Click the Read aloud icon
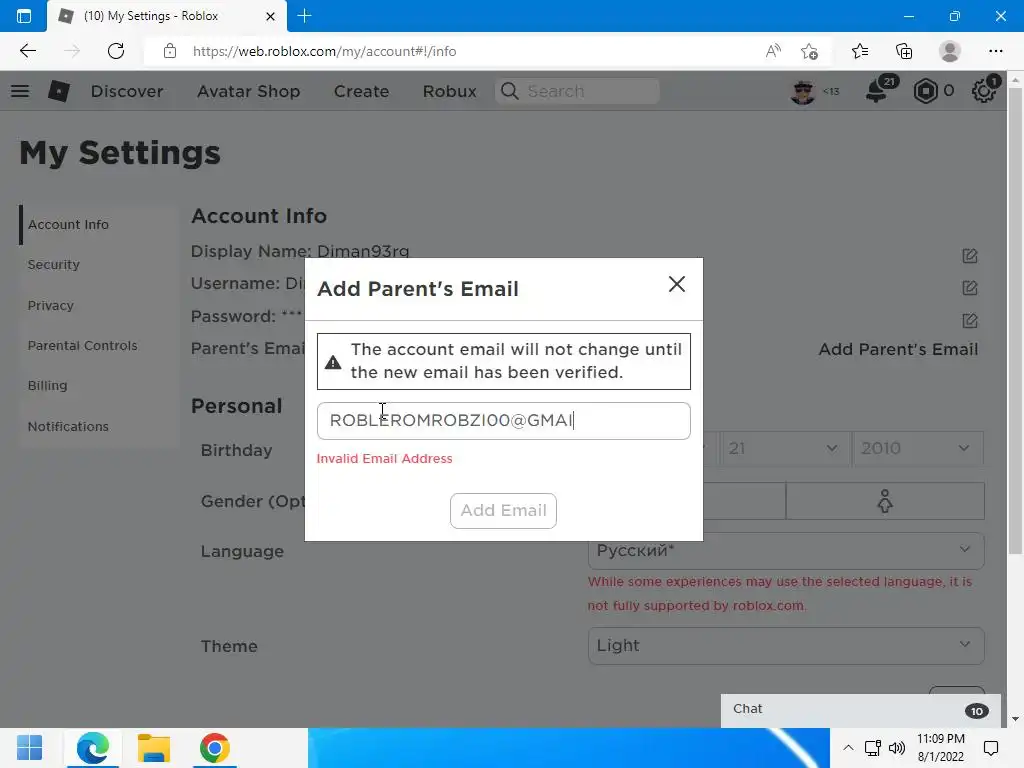This screenshot has height=768, width=1024. [x=773, y=51]
